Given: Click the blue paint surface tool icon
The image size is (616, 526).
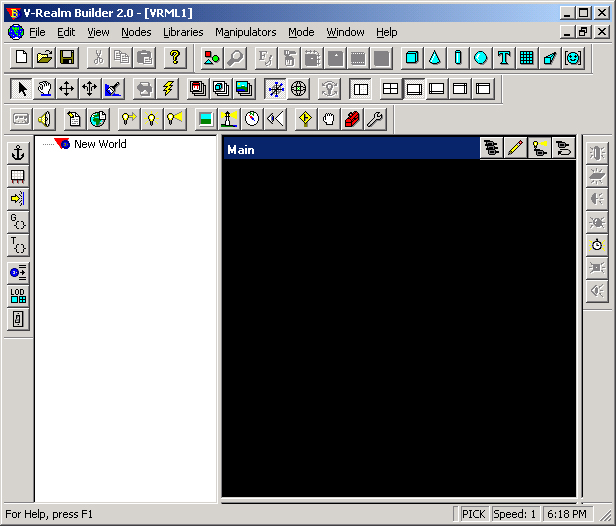Looking at the screenshot, I should [x=113, y=88].
